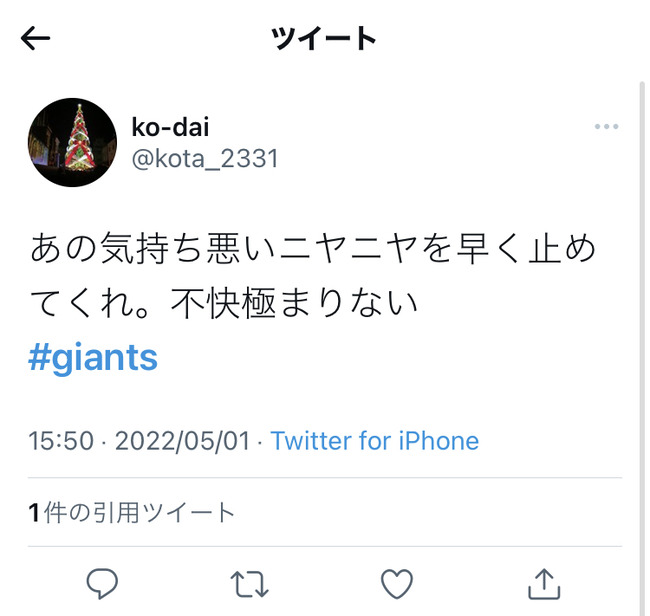Open the ko-dai display name profile
Screen dimensions: 650x616
(170, 127)
